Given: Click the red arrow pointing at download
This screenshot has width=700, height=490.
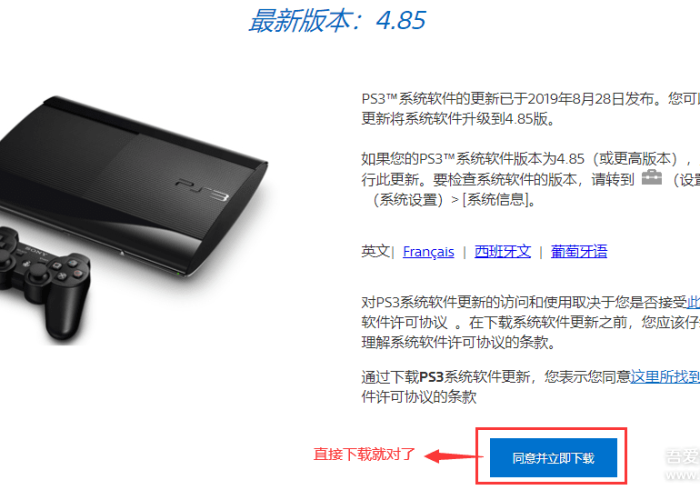Looking at the screenshot, I should click(x=452, y=456).
